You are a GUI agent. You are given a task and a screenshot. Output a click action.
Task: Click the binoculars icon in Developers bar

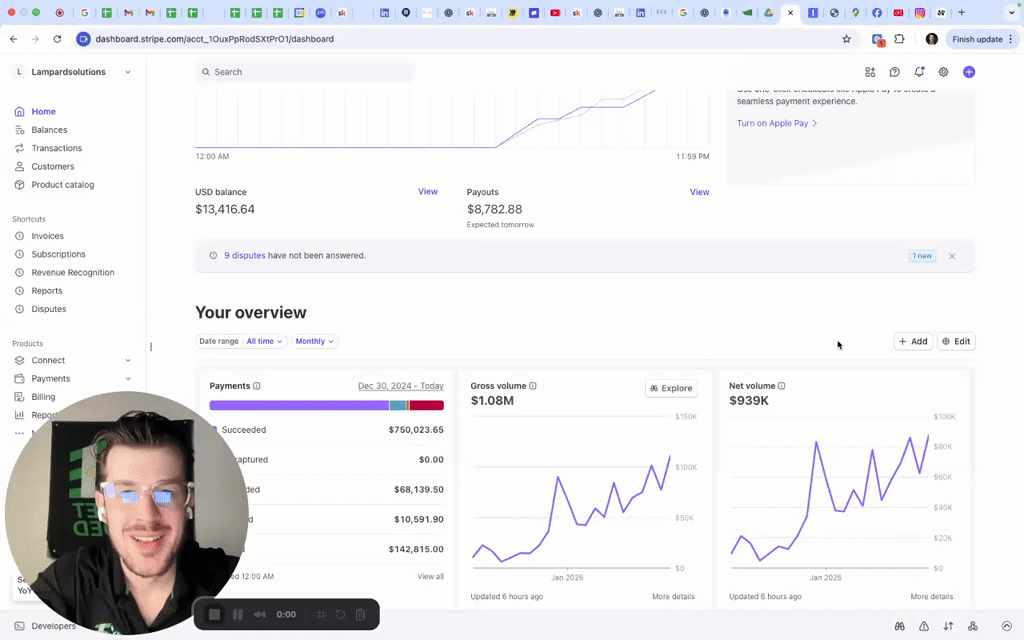[899, 626]
